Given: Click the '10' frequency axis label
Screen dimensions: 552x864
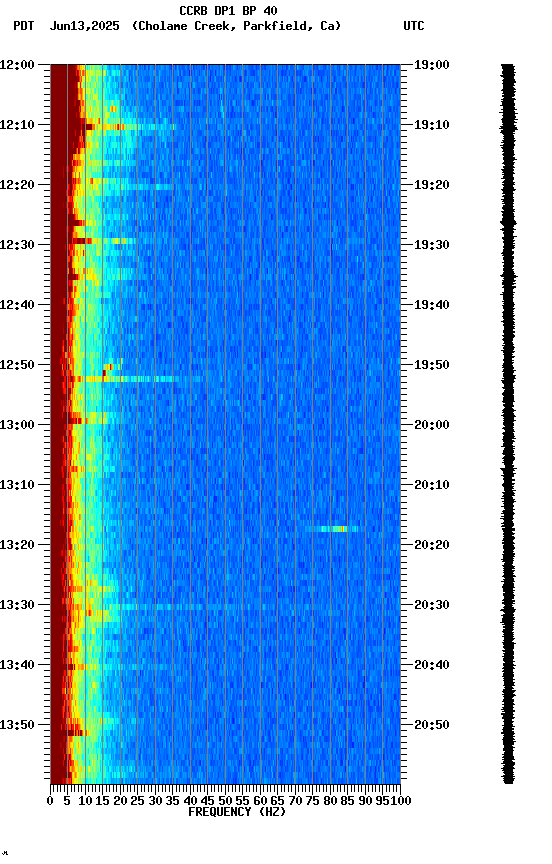Looking at the screenshot, I should coord(85,801).
